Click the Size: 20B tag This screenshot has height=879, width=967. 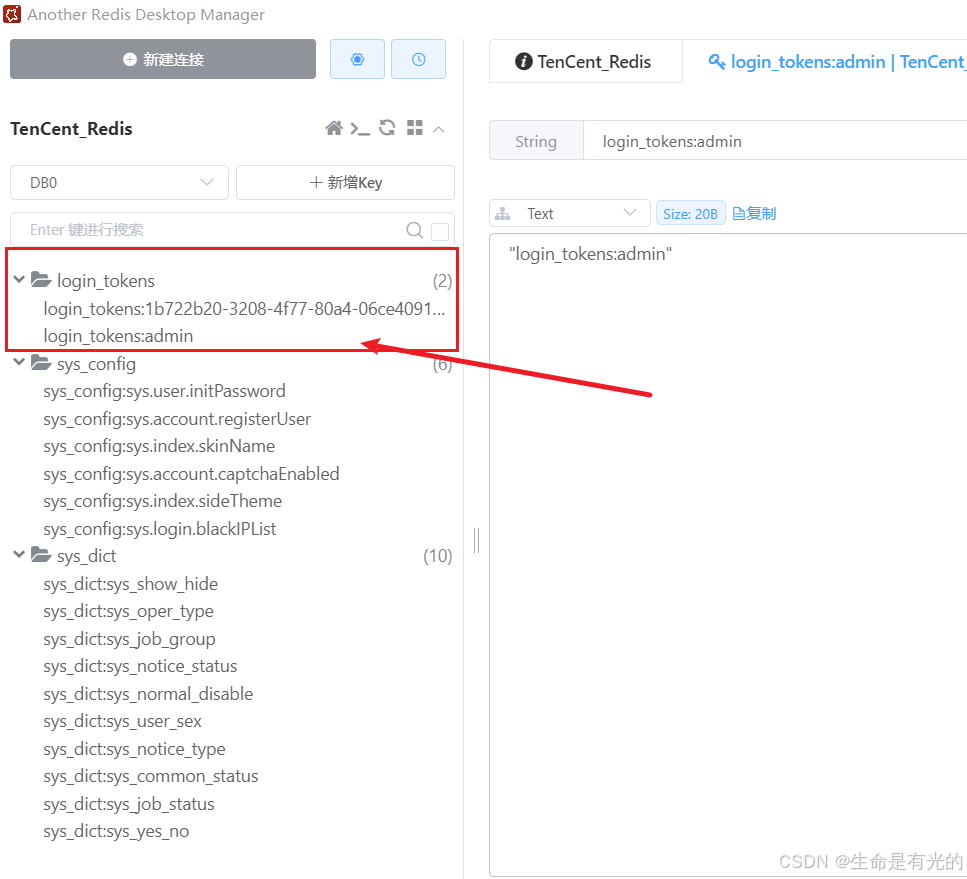[x=690, y=213]
